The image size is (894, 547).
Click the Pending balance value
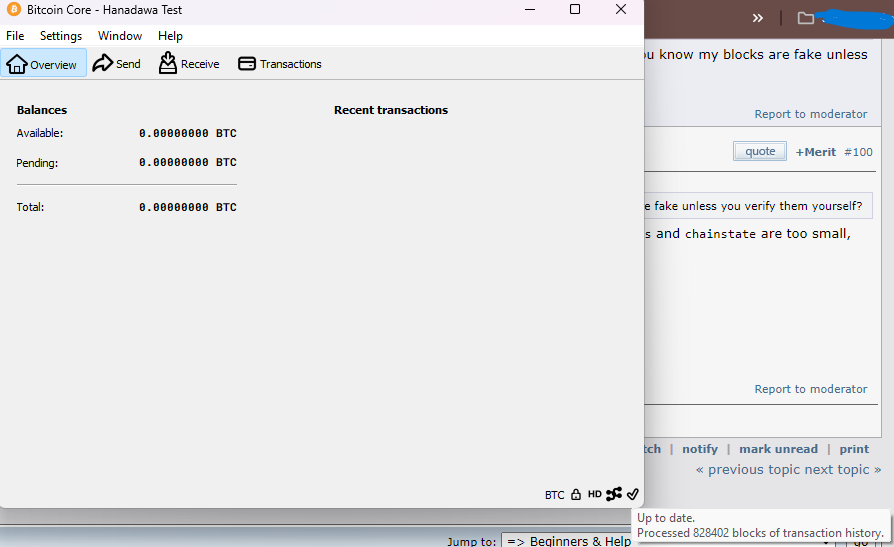[188, 162]
